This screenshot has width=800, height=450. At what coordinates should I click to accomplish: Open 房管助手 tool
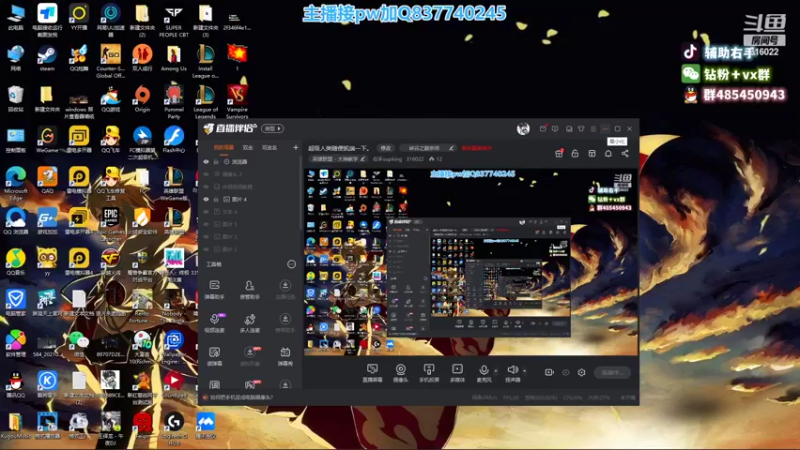coord(249,289)
